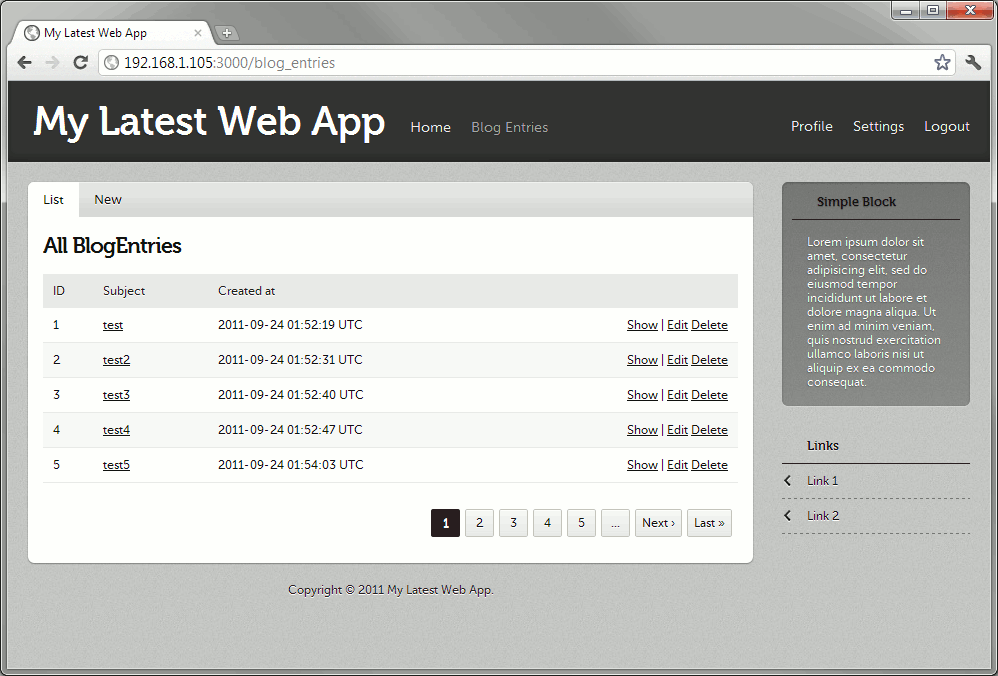Open the blog entry titled test
This screenshot has width=998, height=676.
click(113, 325)
